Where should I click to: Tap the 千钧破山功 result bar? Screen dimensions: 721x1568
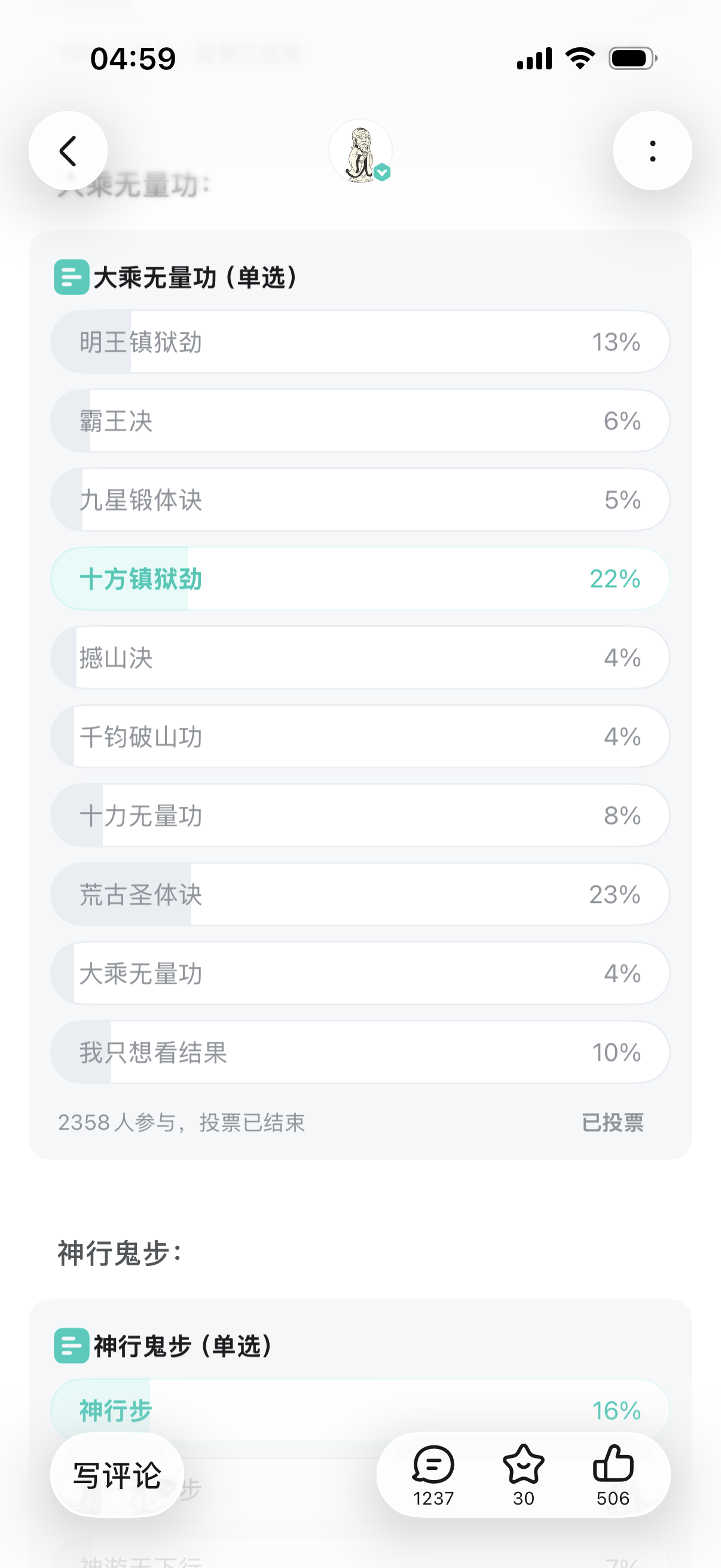360,737
